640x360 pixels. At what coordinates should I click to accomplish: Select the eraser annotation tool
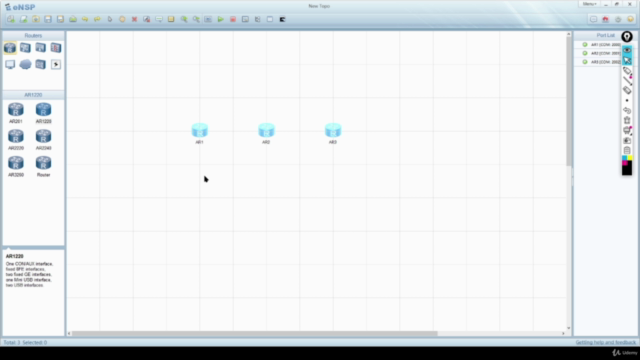(627, 90)
